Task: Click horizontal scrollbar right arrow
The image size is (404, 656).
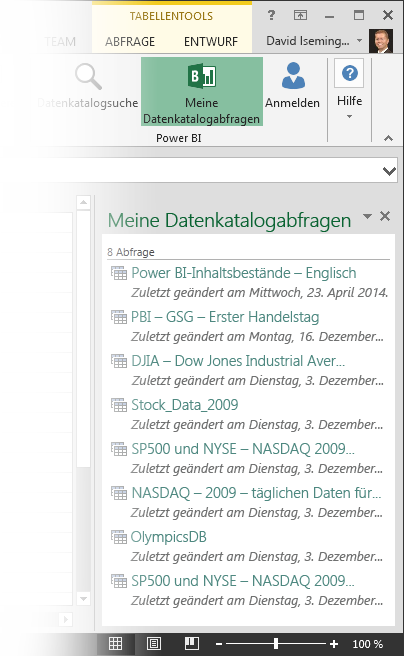Action: (x=66, y=619)
